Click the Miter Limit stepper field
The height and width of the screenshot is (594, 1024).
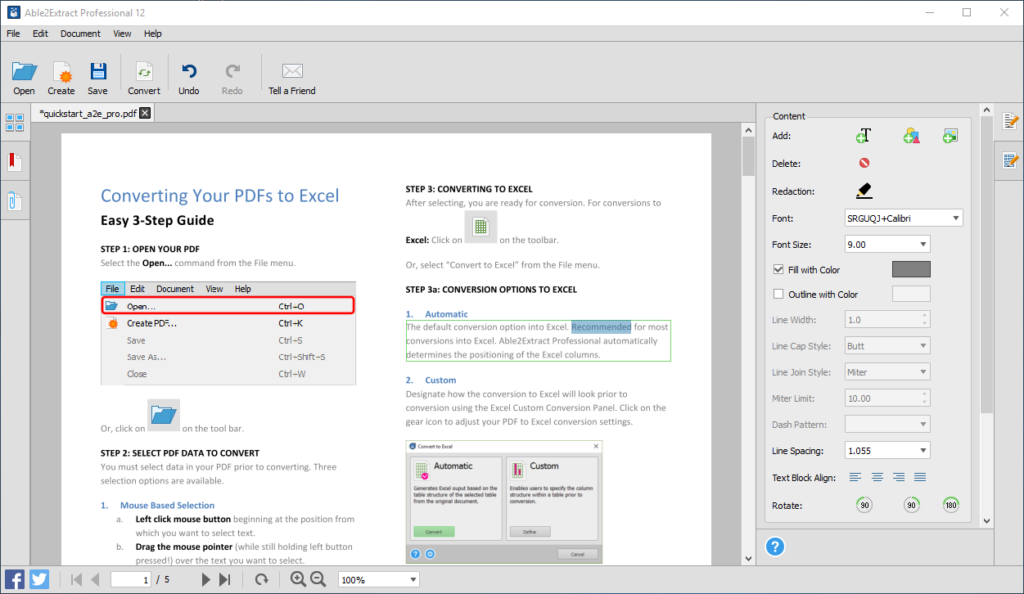click(x=887, y=398)
